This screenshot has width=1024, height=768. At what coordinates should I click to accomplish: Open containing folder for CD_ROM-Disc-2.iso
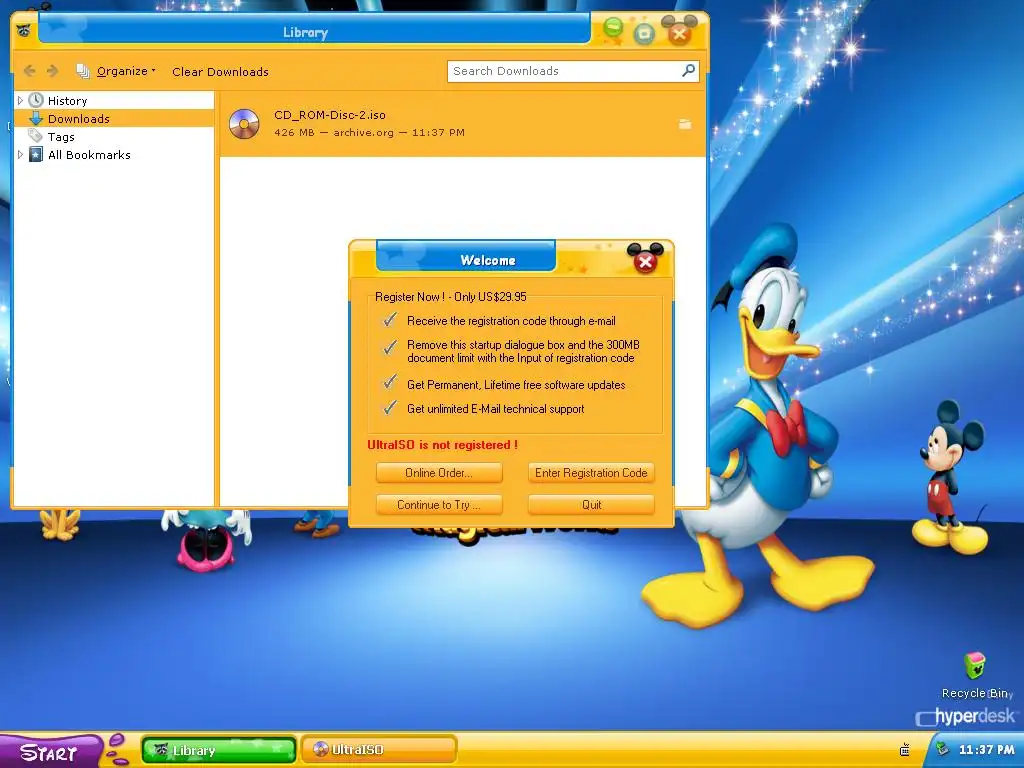tap(684, 124)
